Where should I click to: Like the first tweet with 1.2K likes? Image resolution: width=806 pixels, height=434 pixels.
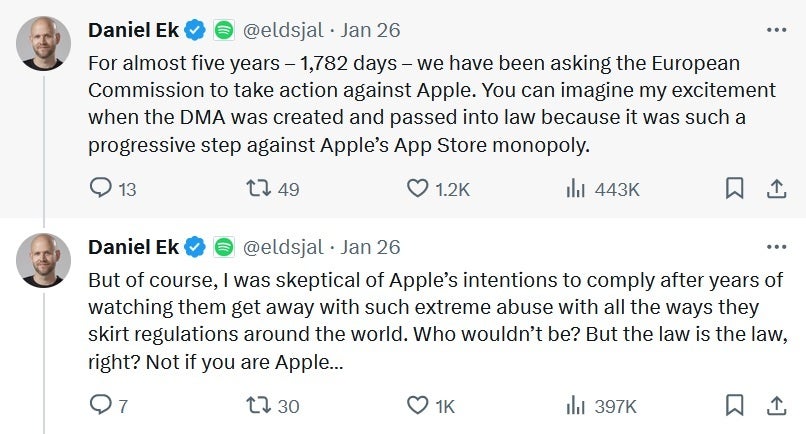[418, 188]
